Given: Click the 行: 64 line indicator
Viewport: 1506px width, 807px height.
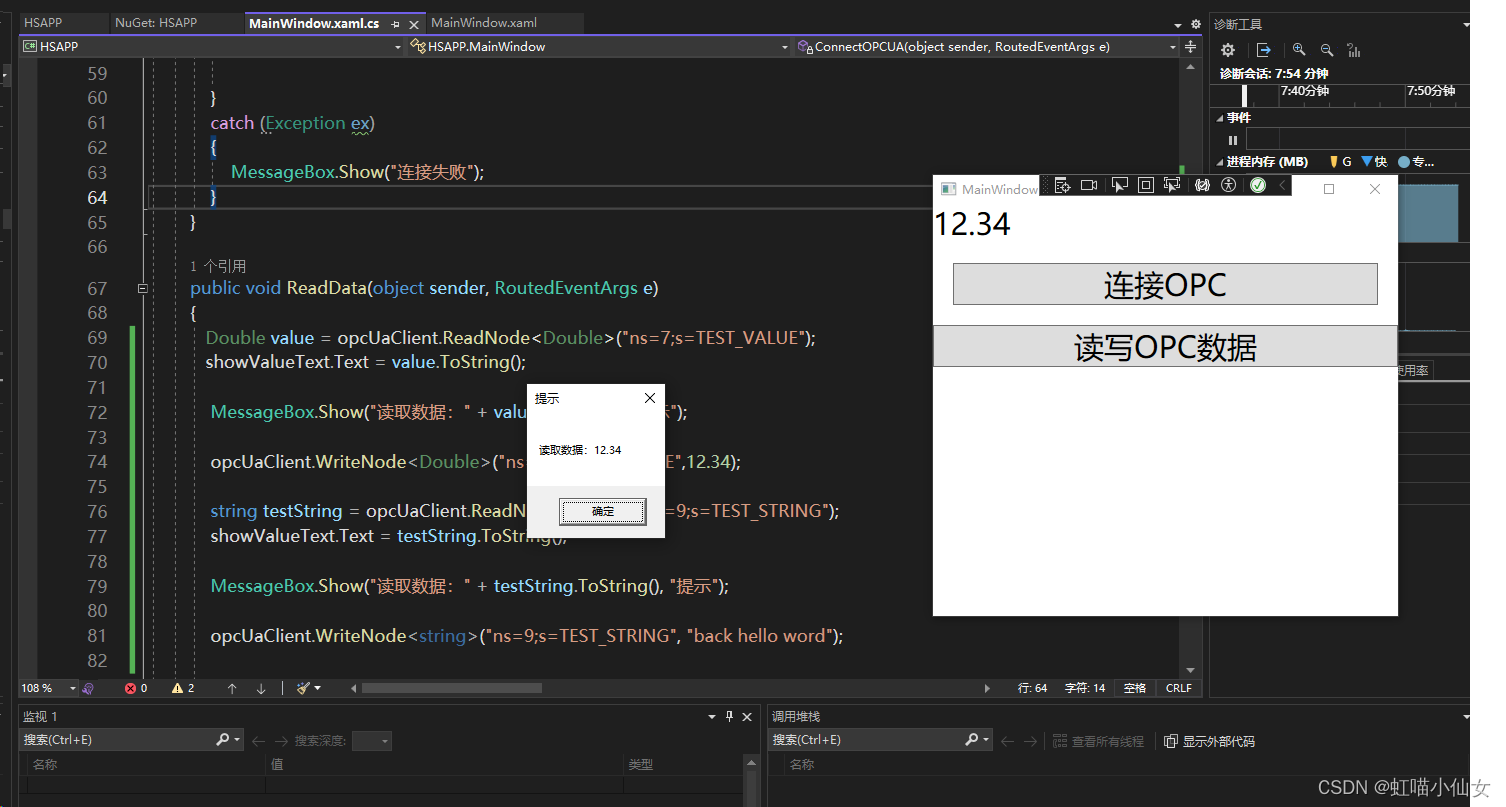Looking at the screenshot, I should (1033, 688).
